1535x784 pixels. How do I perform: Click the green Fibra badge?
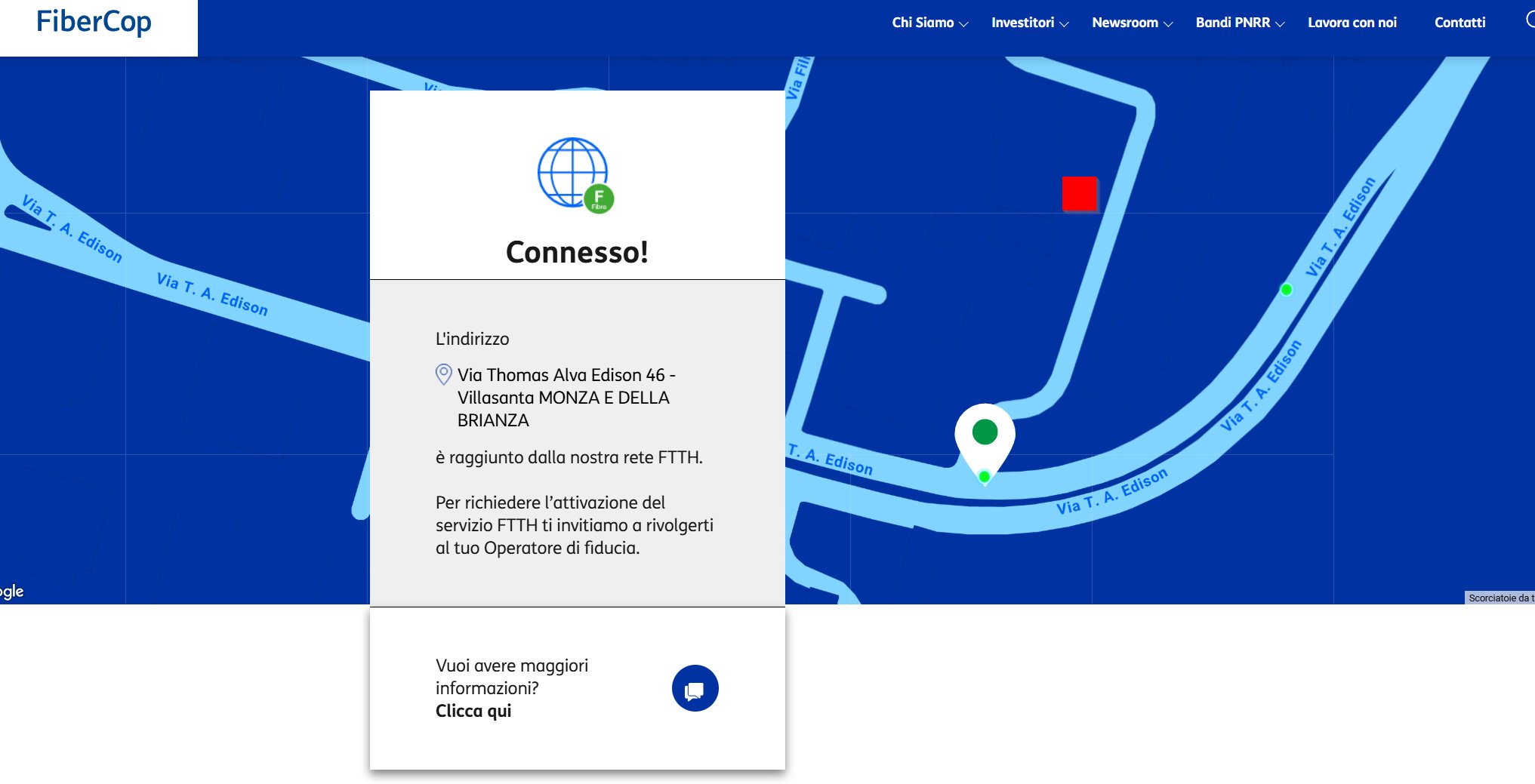point(599,198)
